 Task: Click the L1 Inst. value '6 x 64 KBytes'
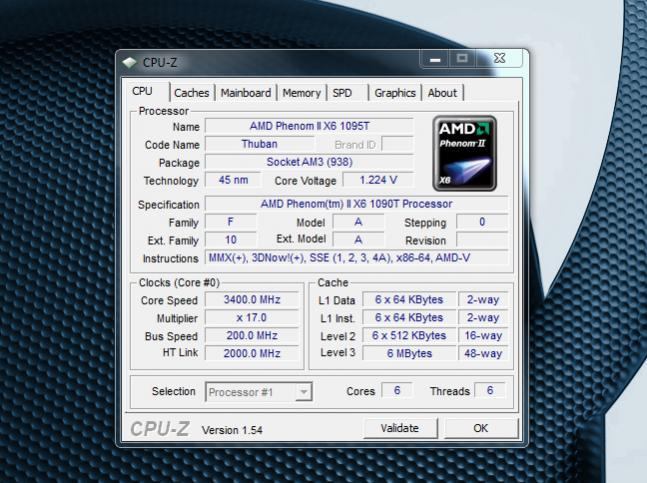pos(409,318)
